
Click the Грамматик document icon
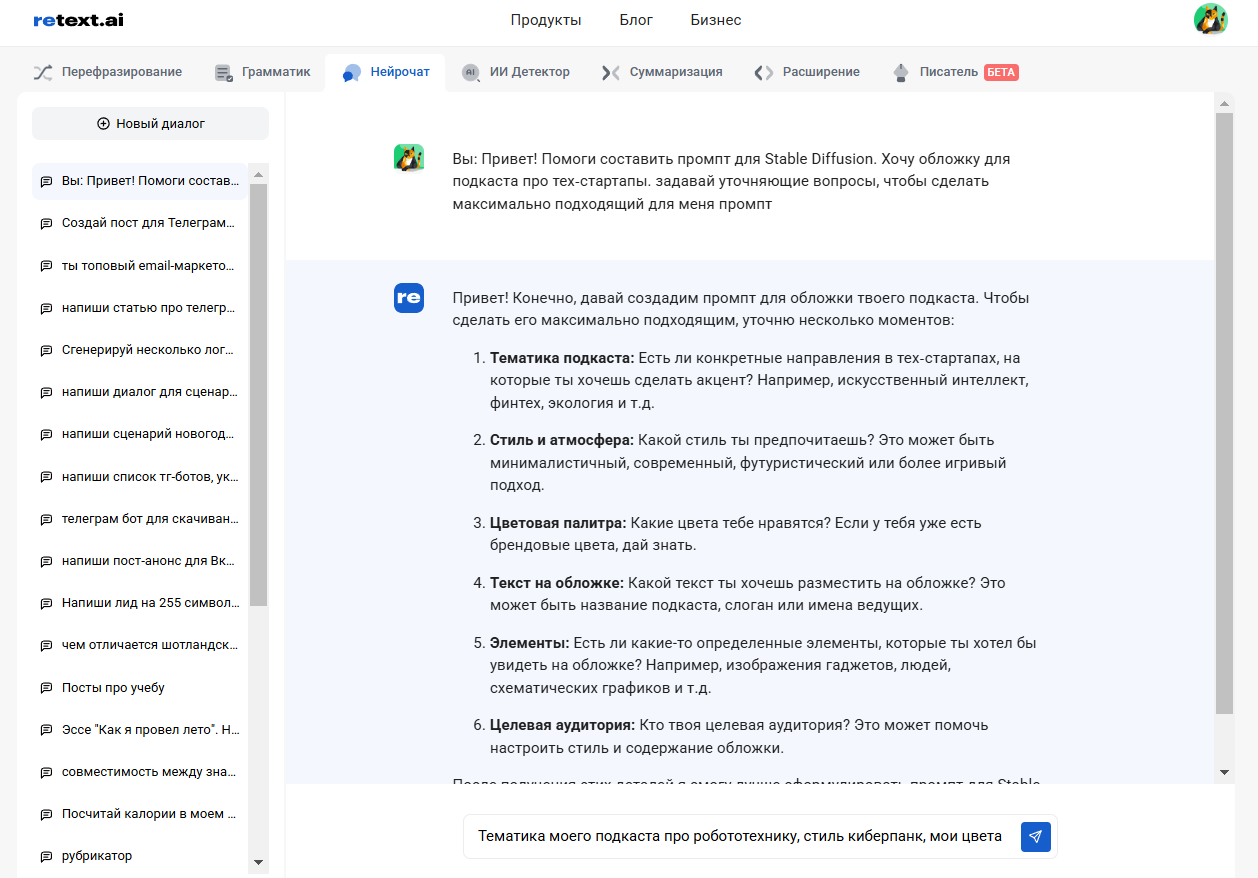224,72
